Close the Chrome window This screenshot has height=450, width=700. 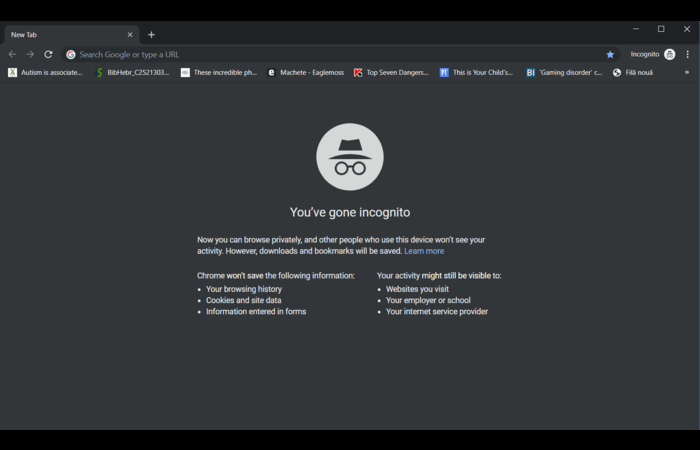[687, 29]
